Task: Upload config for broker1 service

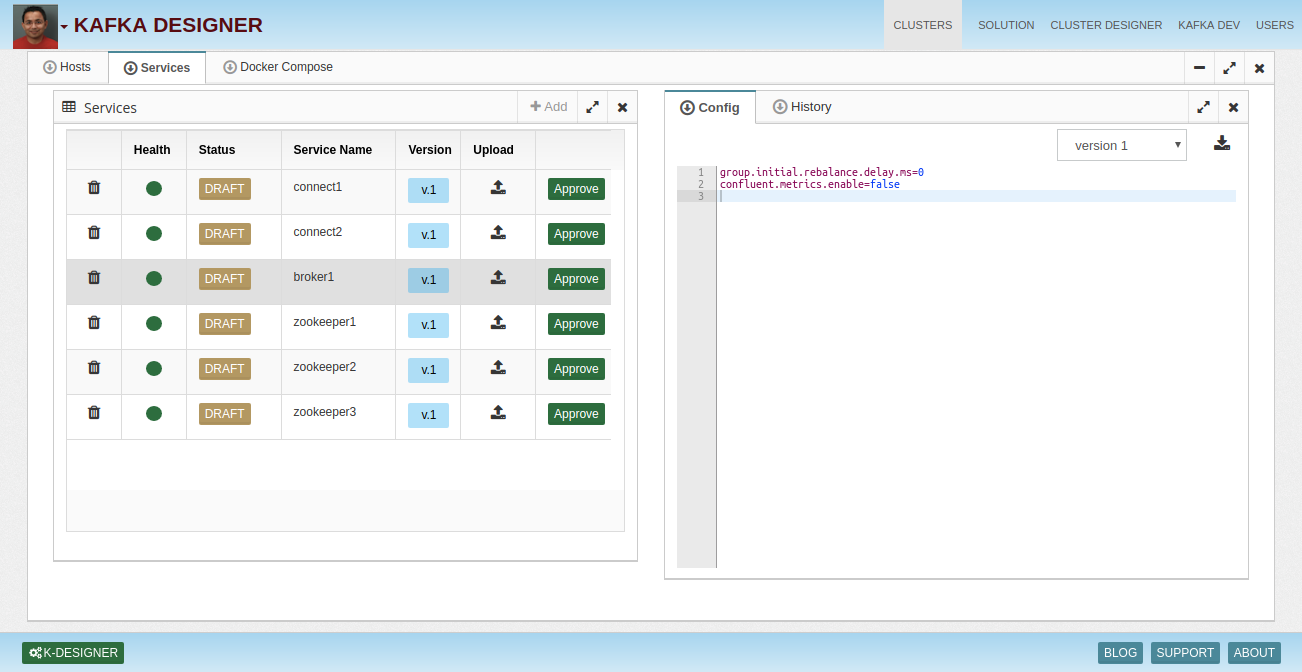Action: [498, 278]
